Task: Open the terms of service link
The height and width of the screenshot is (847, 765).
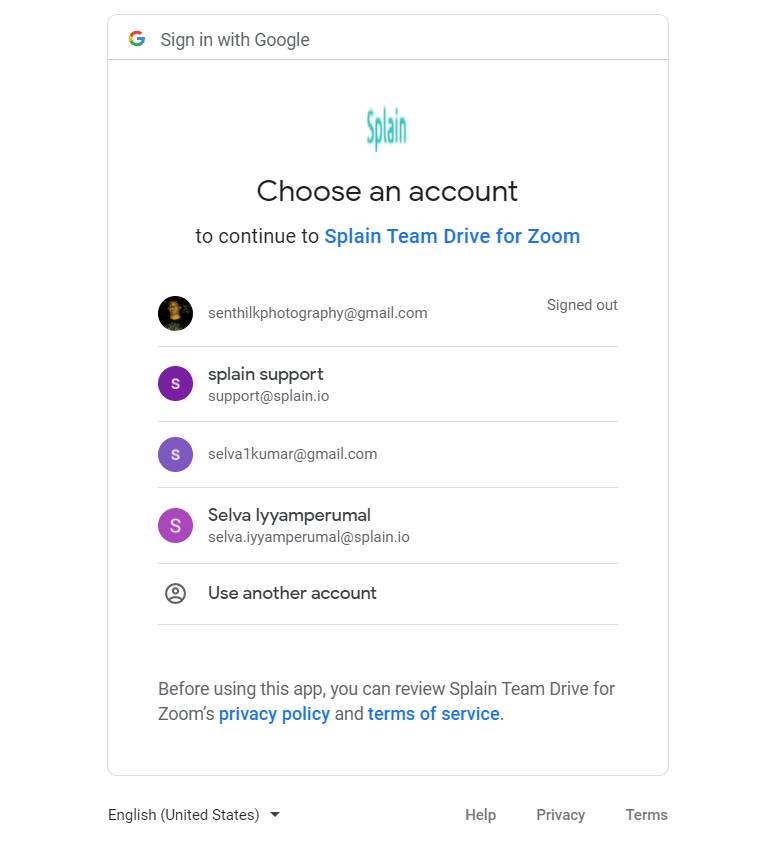Action: [x=433, y=714]
